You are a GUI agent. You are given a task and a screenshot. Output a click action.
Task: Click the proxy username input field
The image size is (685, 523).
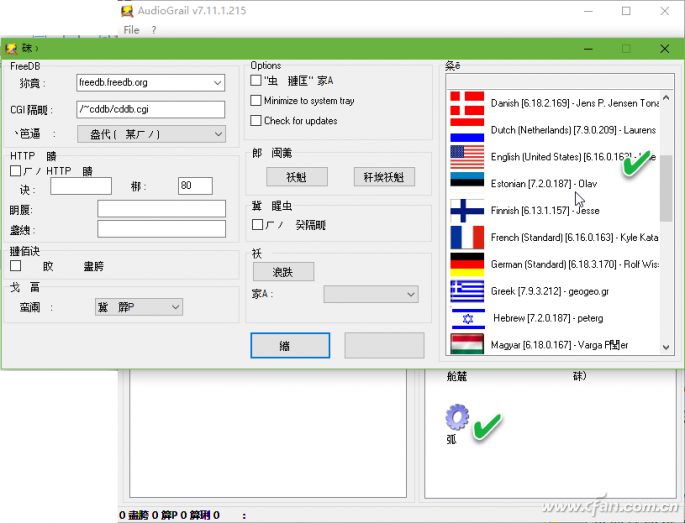[162, 209]
